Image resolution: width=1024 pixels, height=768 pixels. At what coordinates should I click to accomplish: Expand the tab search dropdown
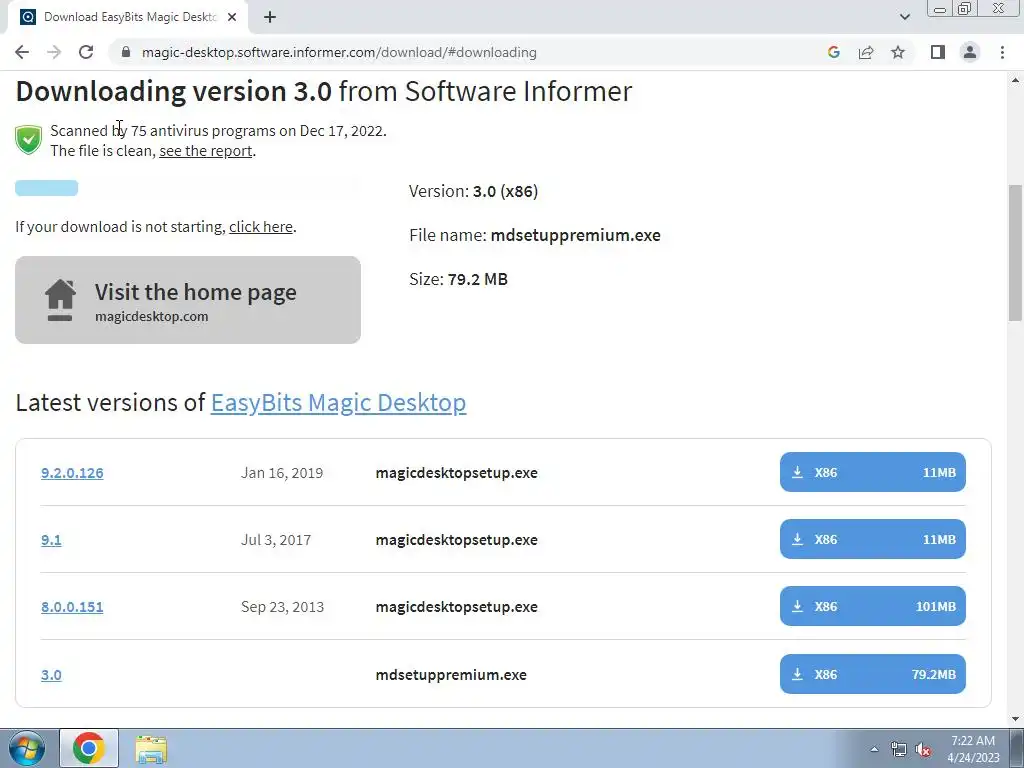click(904, 17)
